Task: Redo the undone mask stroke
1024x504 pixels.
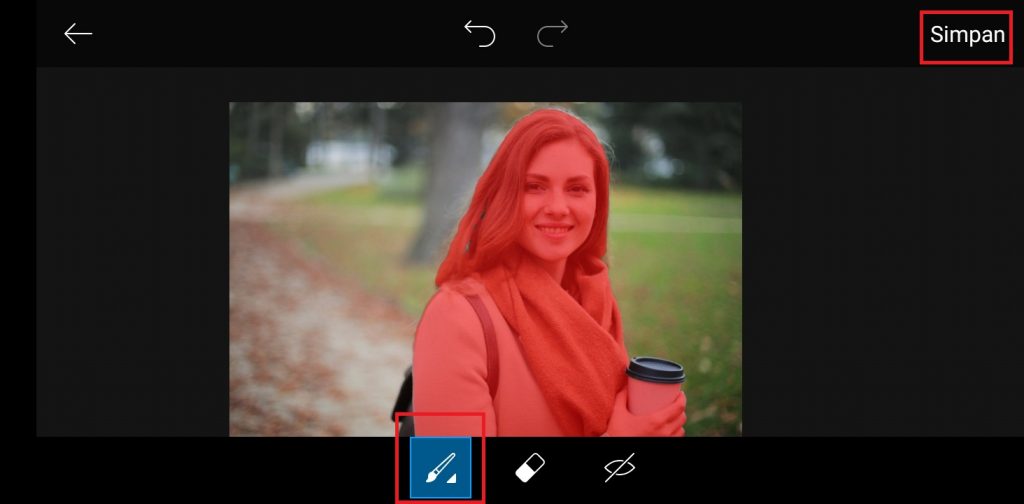Action: 552,34
